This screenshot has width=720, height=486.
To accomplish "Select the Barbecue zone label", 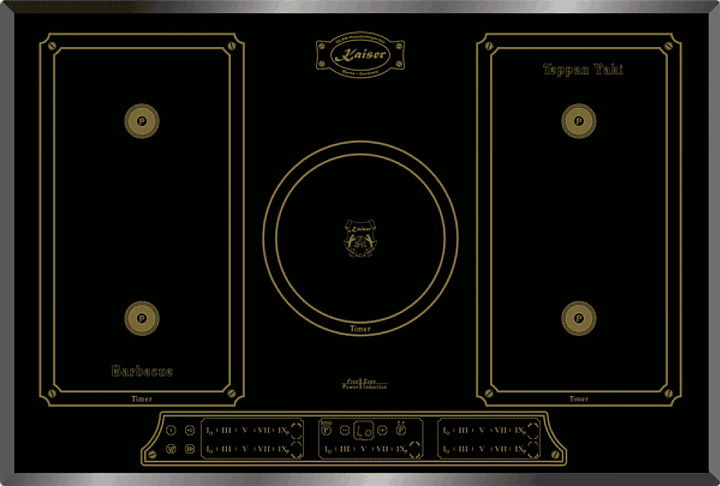I will click(141, 371).
